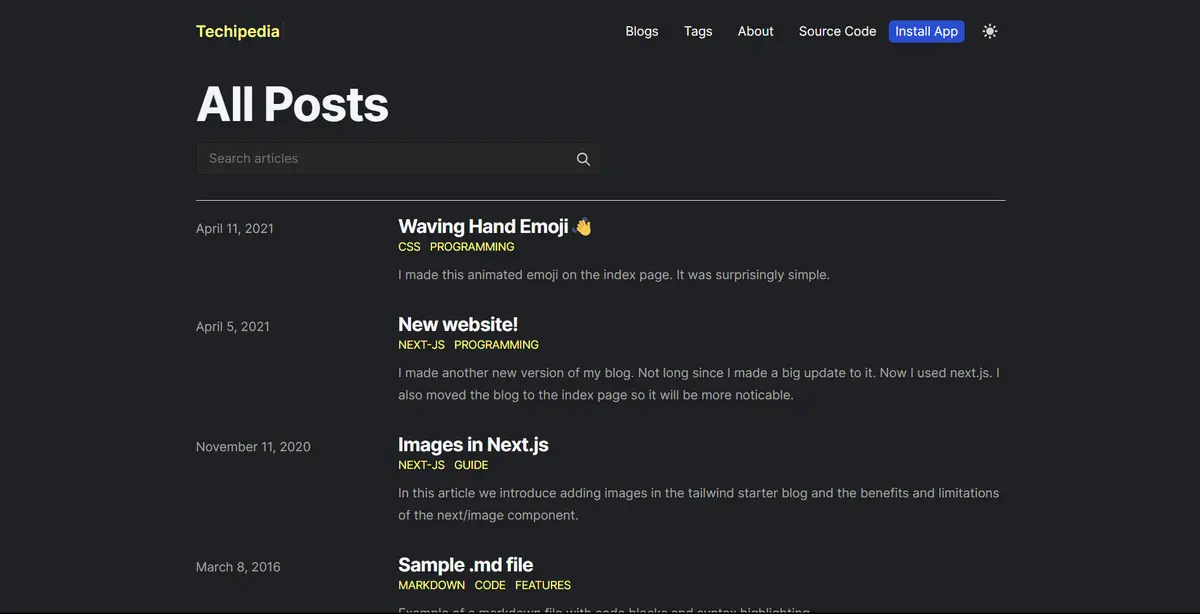Open the Sample .md file post

click(465, 565)
